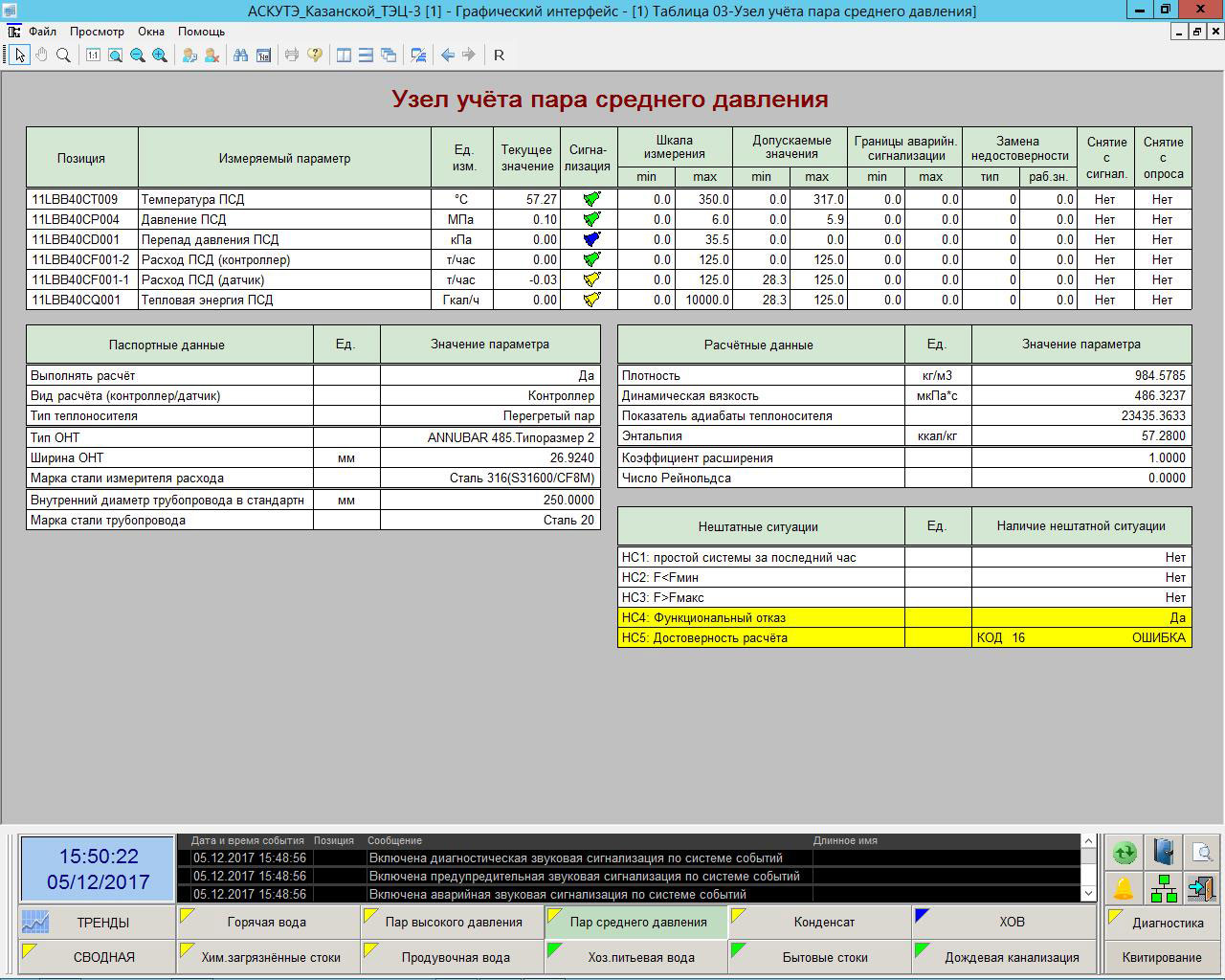
Task: Click the blue door icon
Action: point(1163,852)
